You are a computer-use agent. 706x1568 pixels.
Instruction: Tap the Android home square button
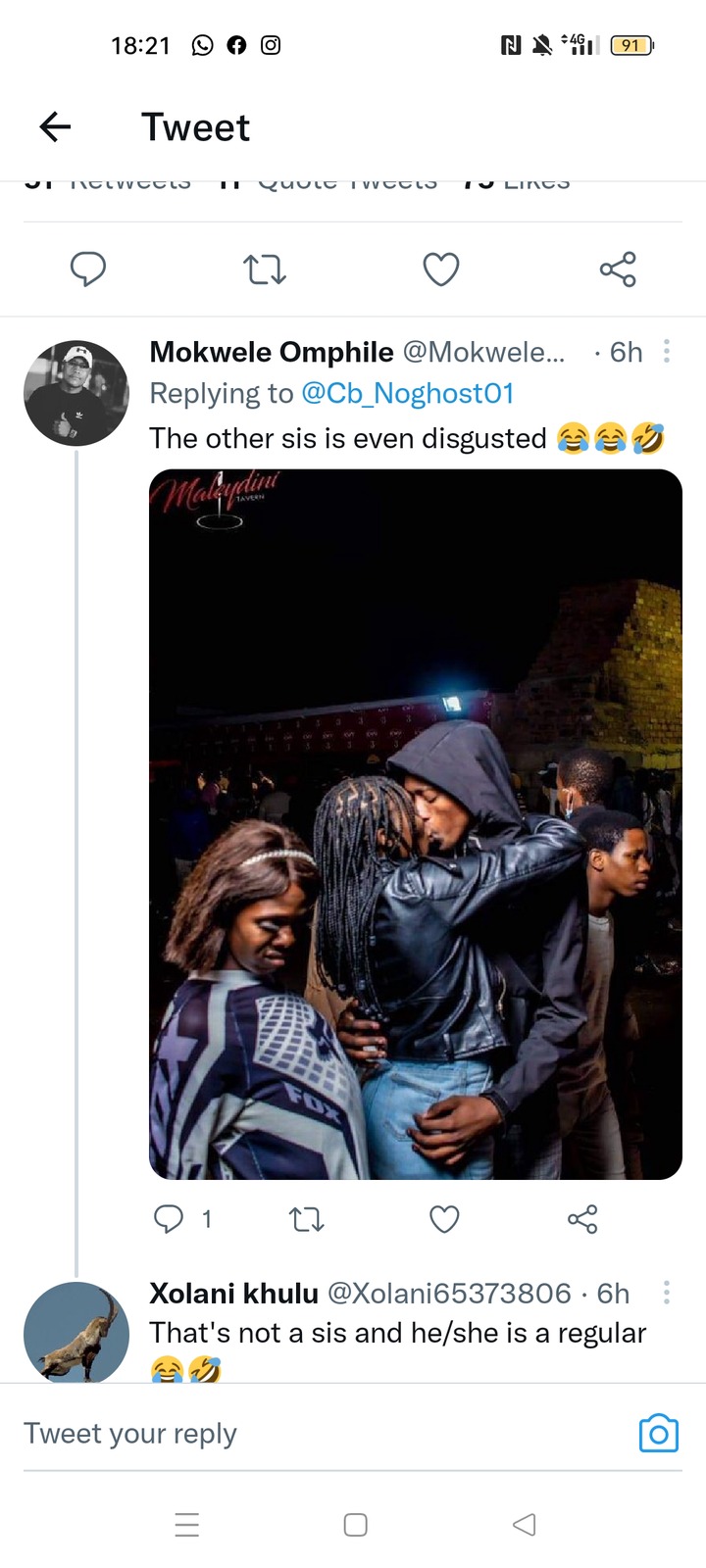[x=355, y=1525]
